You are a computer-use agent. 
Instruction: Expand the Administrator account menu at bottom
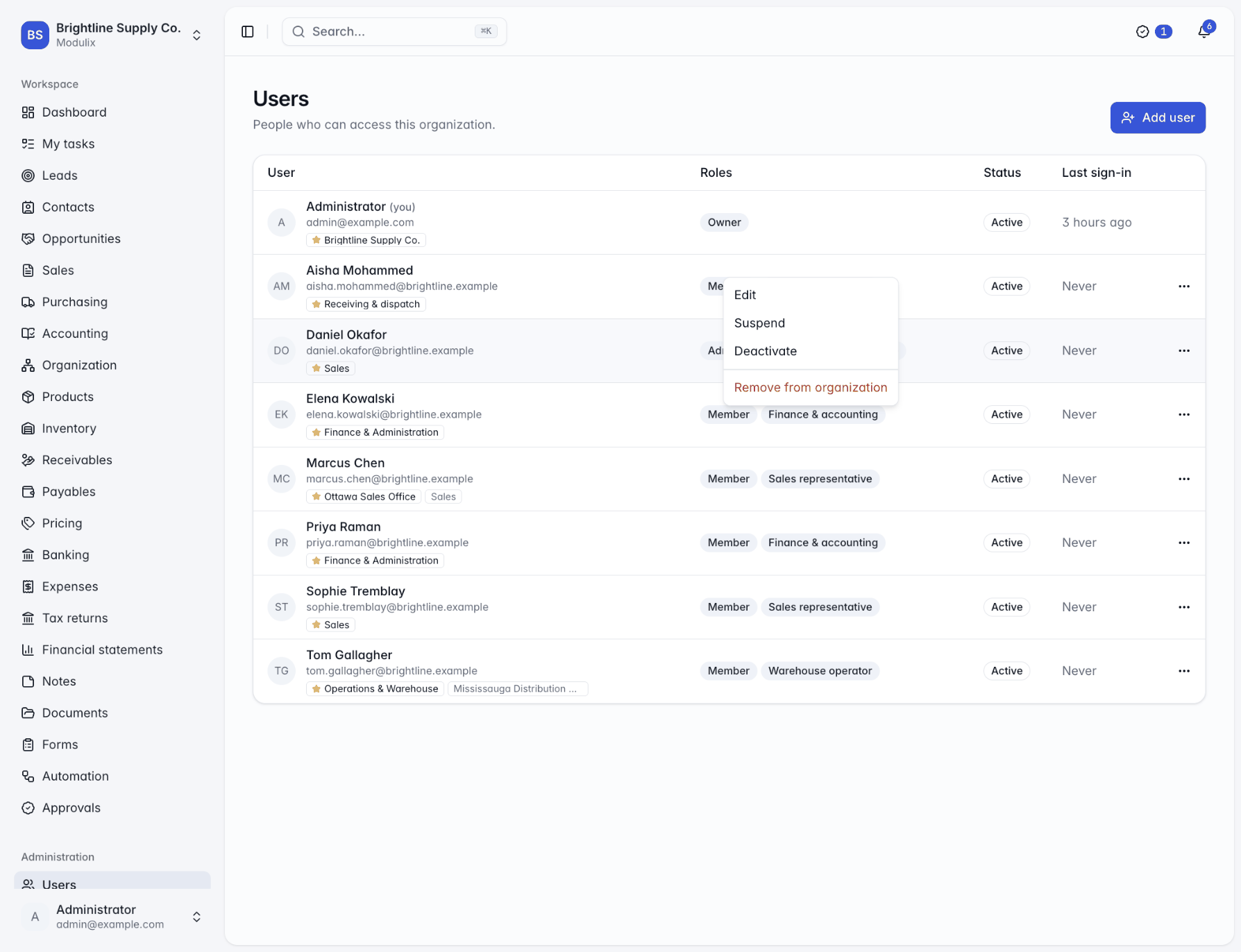click(x=112, y=917)
